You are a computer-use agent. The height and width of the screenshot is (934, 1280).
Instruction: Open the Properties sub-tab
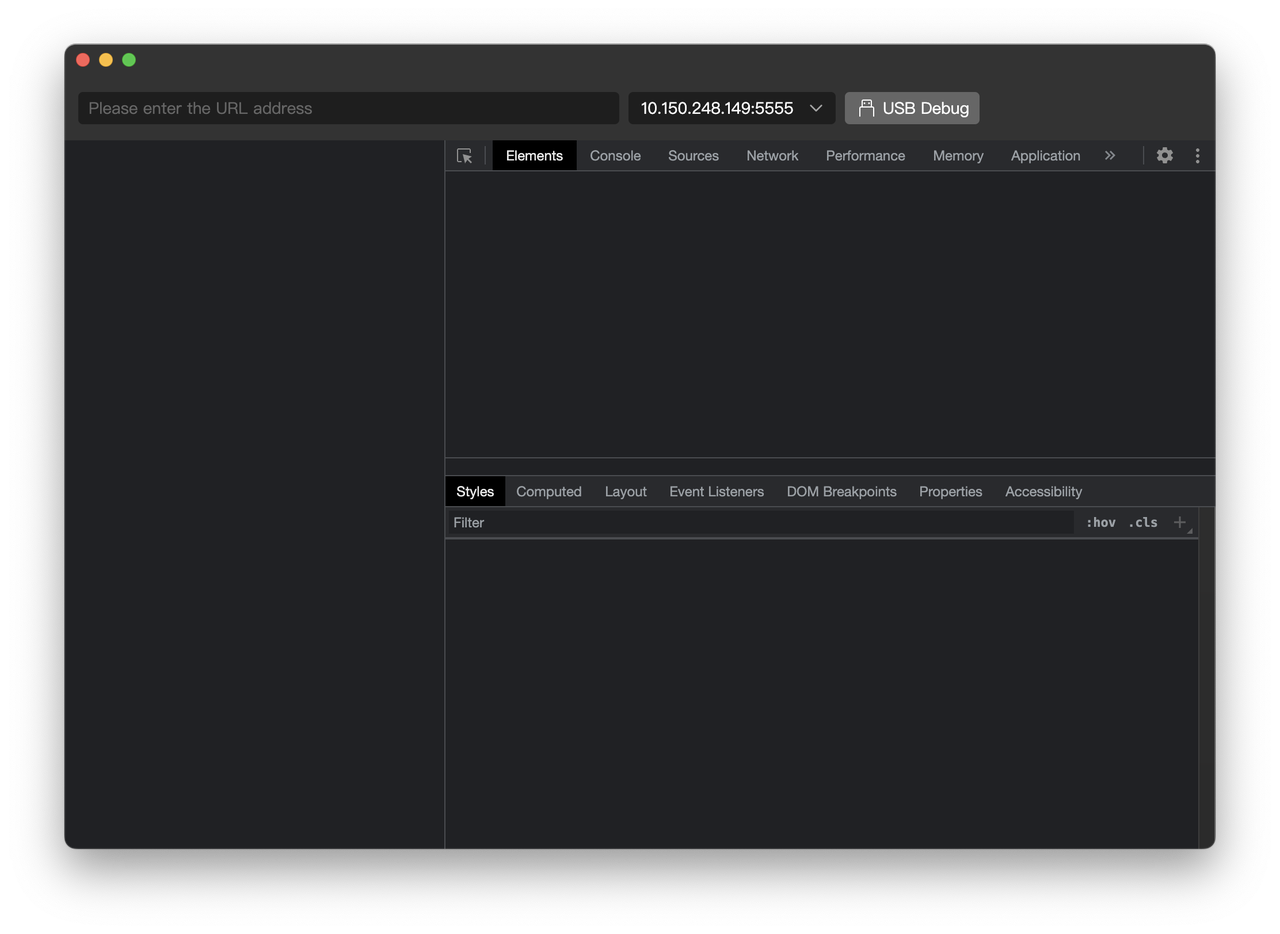click(950, 492)
